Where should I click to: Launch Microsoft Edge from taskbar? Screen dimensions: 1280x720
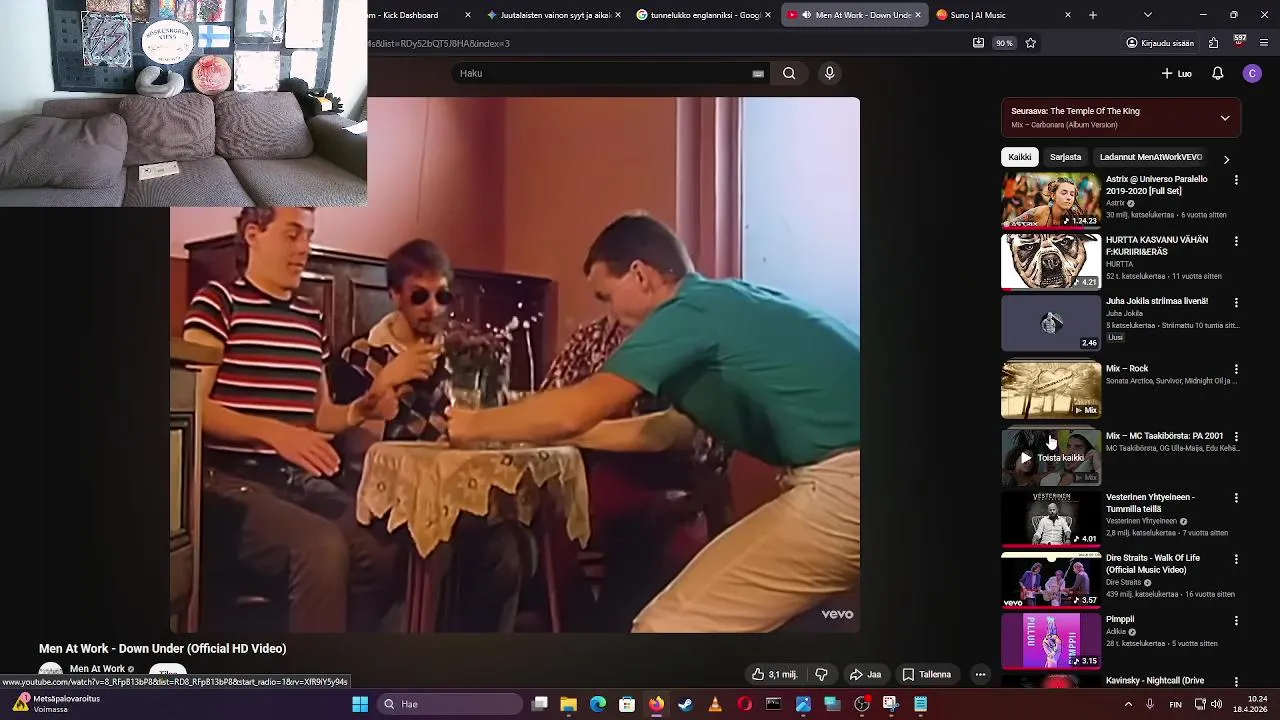pos(598,704)
